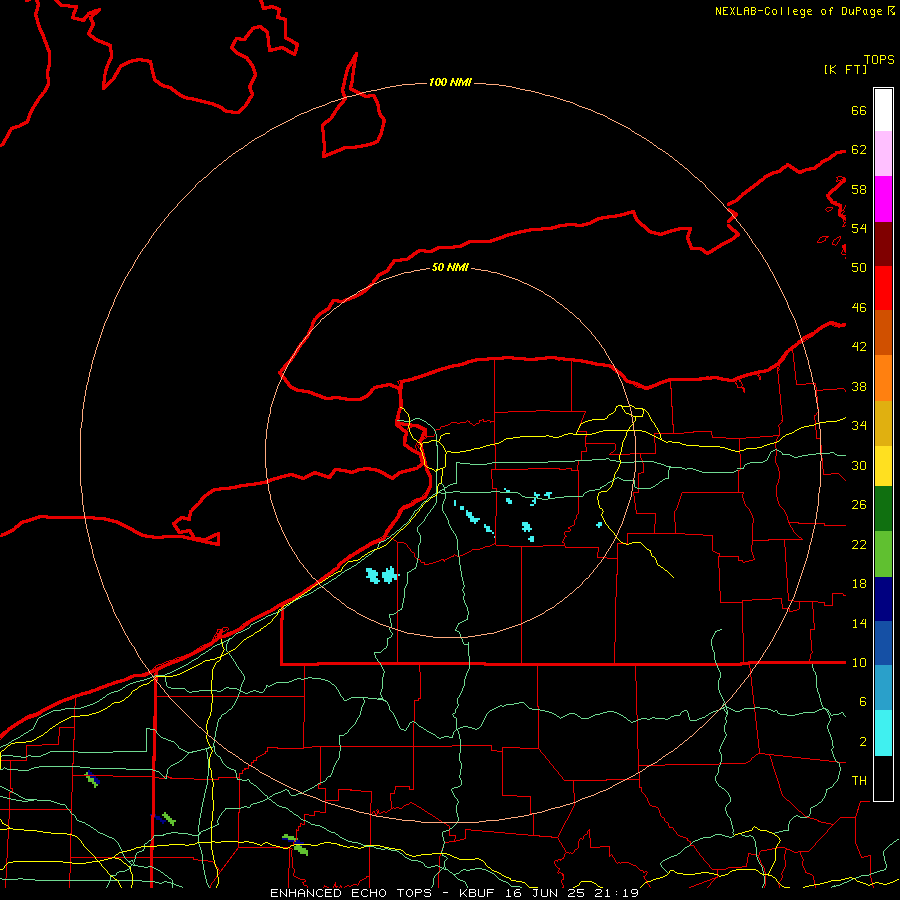The width and height of the screenshot is (900, 900).
Task: Click the bright yellow legend color band
Action: tap(883, 466)
